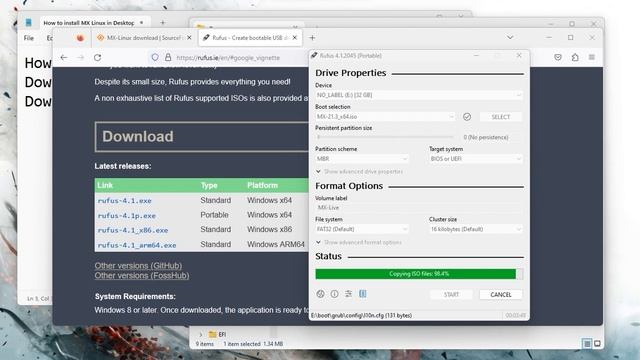Viewport: 640px width, 360px height.
Task: Click the tracking protection shield icon
Action: tap(155, 58)
